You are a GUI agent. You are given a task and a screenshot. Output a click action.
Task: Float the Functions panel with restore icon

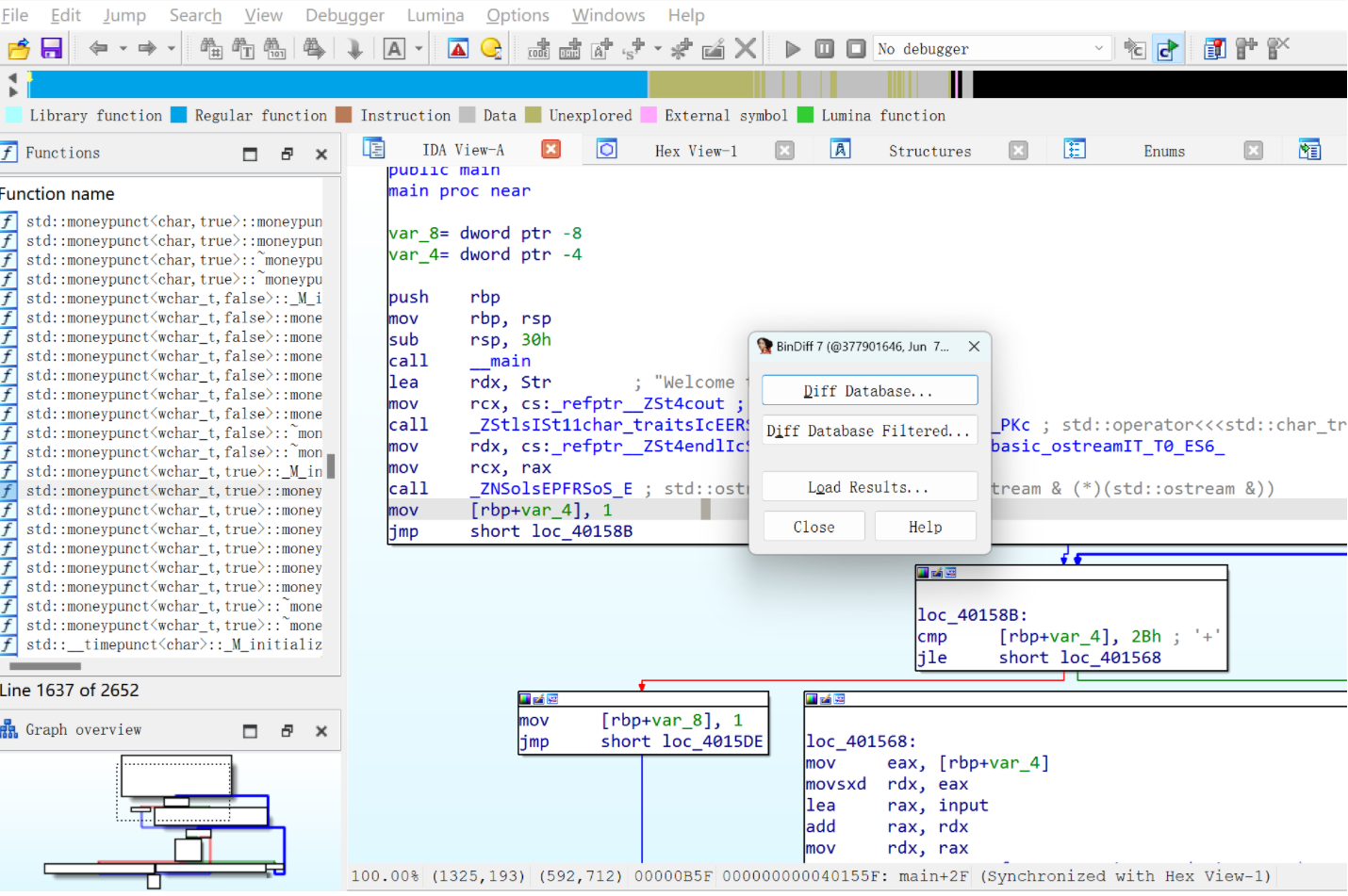(x=287, y=154)
